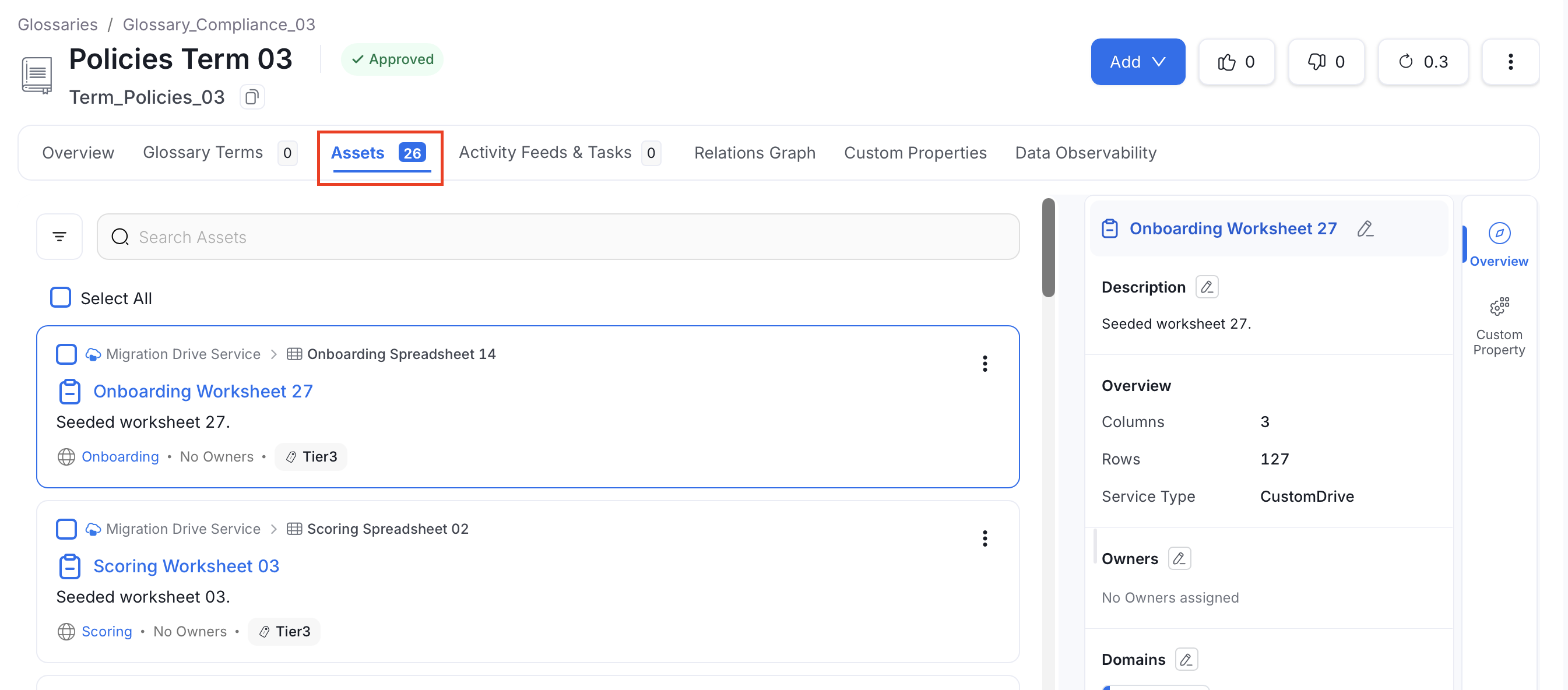Expand the Add dropdown button
Screen dimensions: 1568x690
coord(1137,61)
